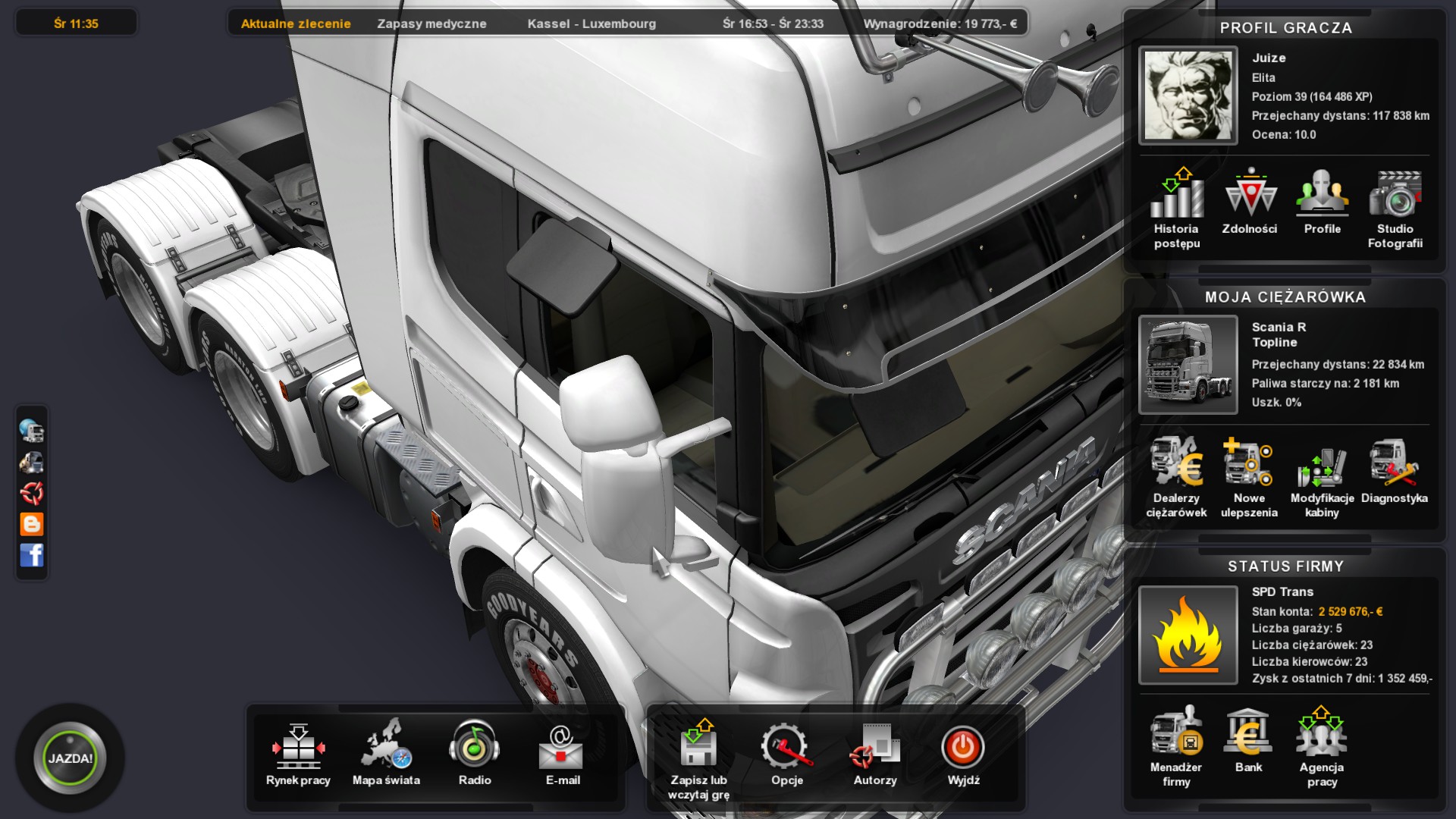The width and height of the screenshot is (1456, 819).
Task: Show the Autorzy credits
Action: click(x=875, y=746)
